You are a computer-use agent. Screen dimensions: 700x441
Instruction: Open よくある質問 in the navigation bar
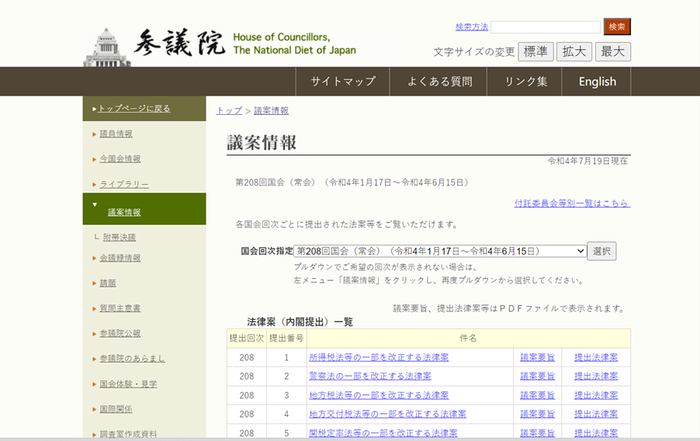[439, 82]
